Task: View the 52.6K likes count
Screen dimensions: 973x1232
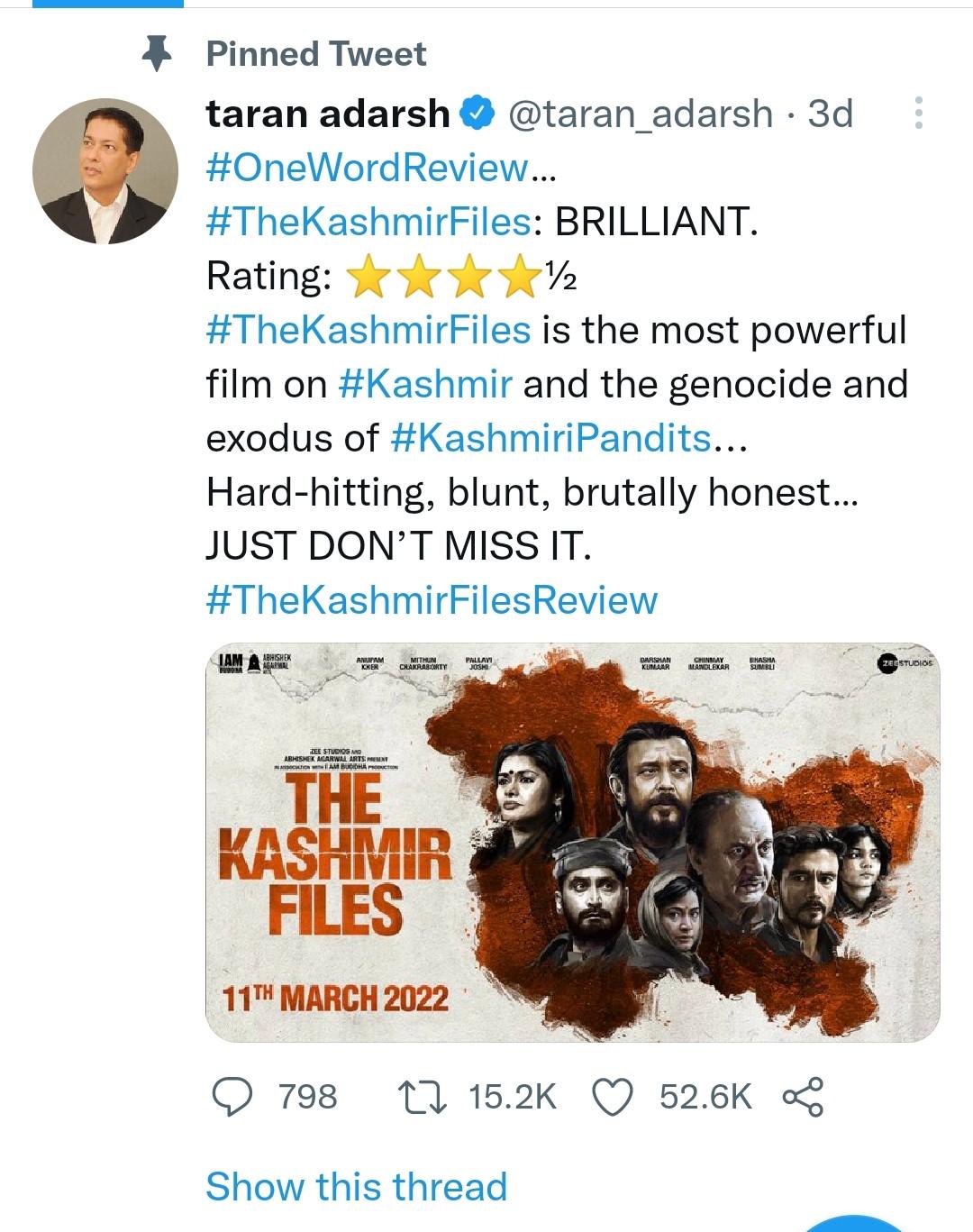Action: [x=705, y=1097]
